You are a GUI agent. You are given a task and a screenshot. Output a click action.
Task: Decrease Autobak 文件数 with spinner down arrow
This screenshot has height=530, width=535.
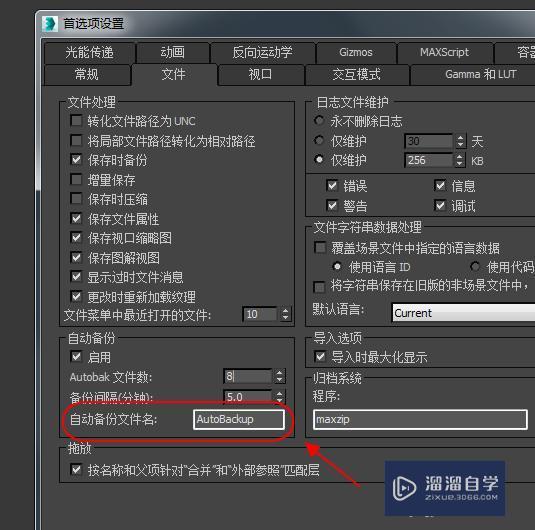pyautogui.click(x=279, y=380)
